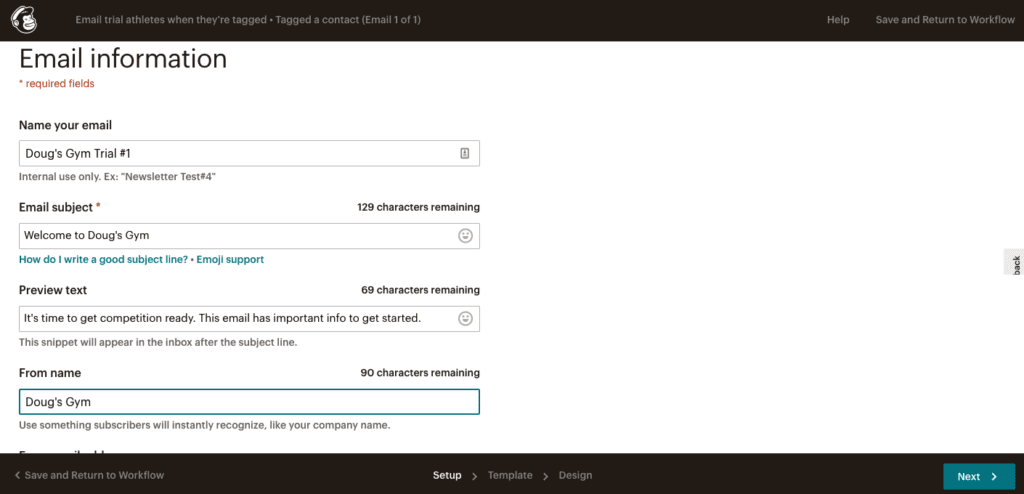The image size is (1024, 494).
Task: Open the Help menu
Action: coord(838,20)
